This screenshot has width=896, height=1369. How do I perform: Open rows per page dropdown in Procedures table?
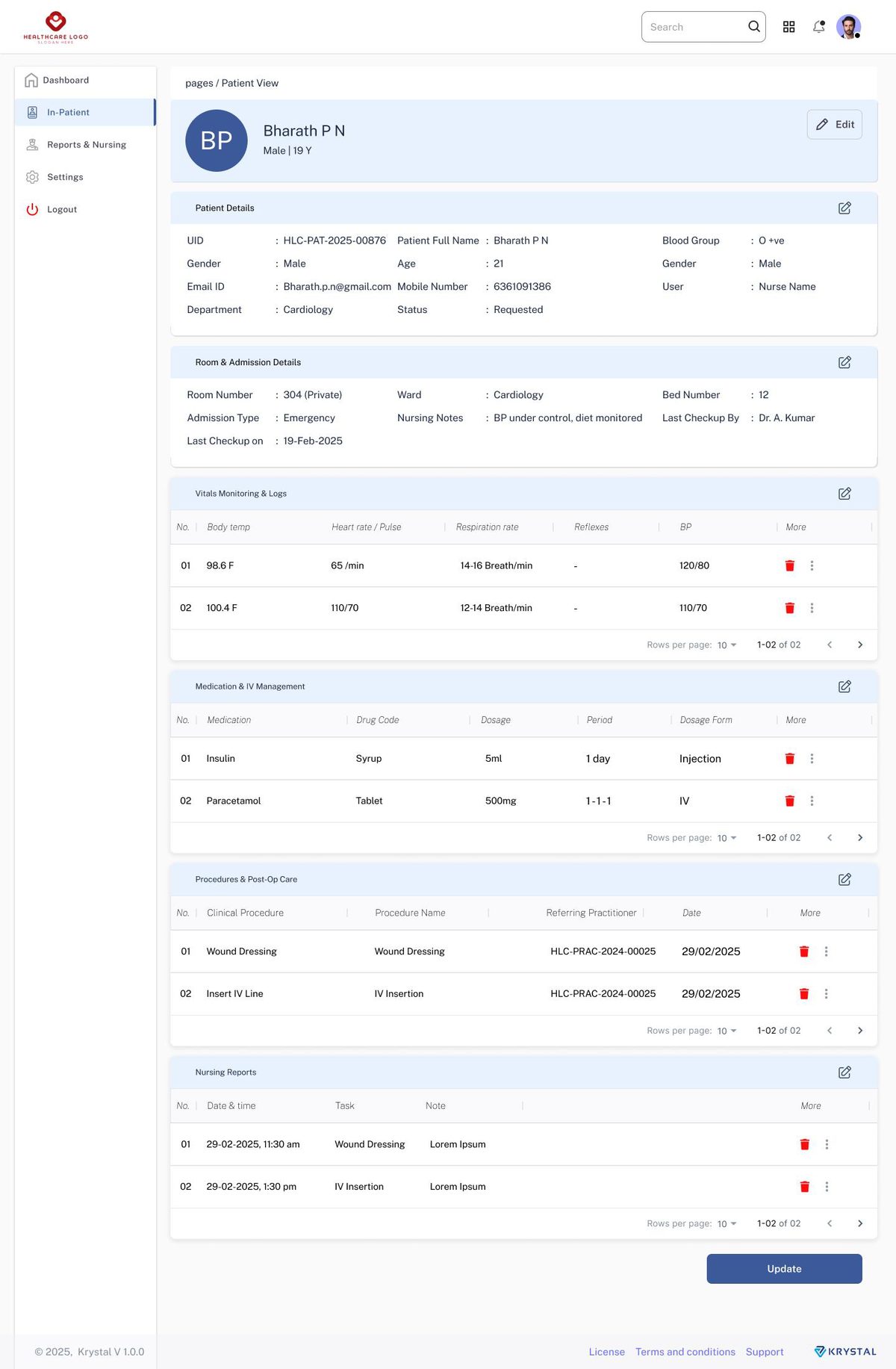727,1031
